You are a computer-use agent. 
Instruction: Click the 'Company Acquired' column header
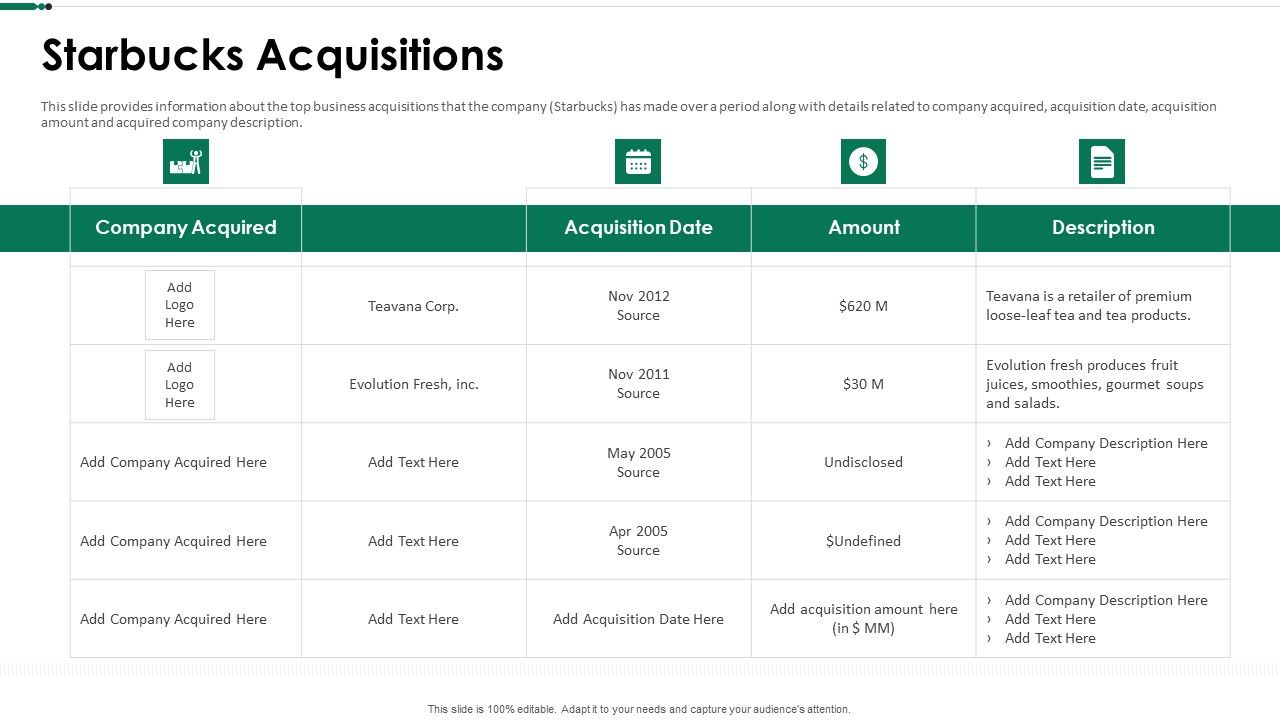(186, 228)
